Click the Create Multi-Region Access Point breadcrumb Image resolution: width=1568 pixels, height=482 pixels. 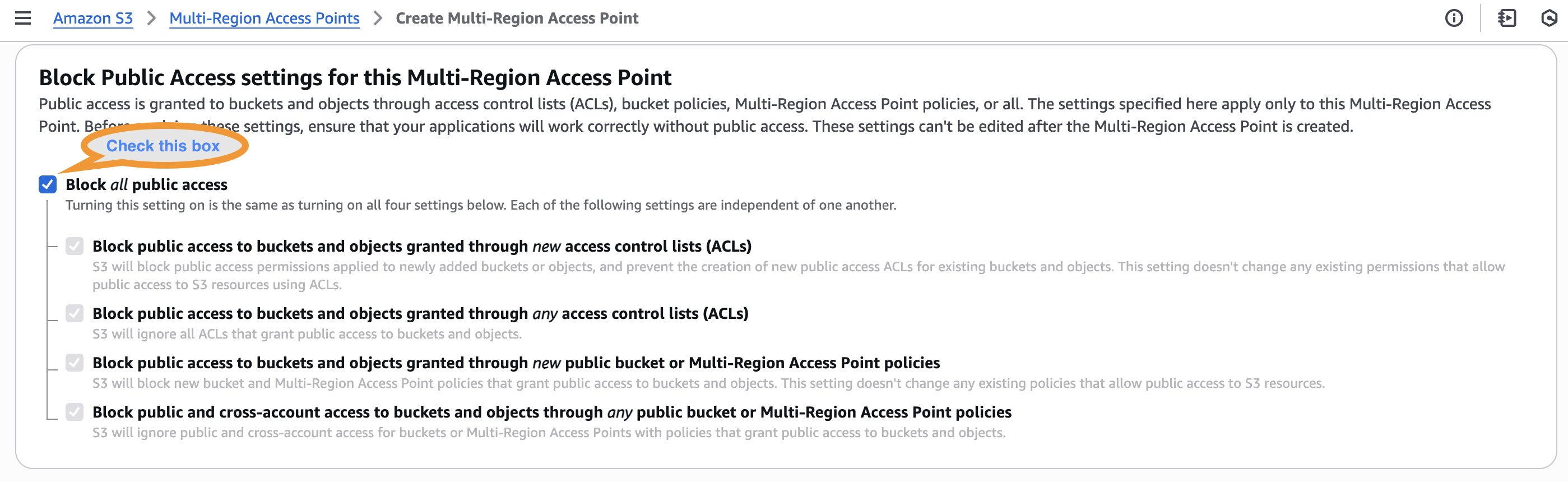click(517, 18)
